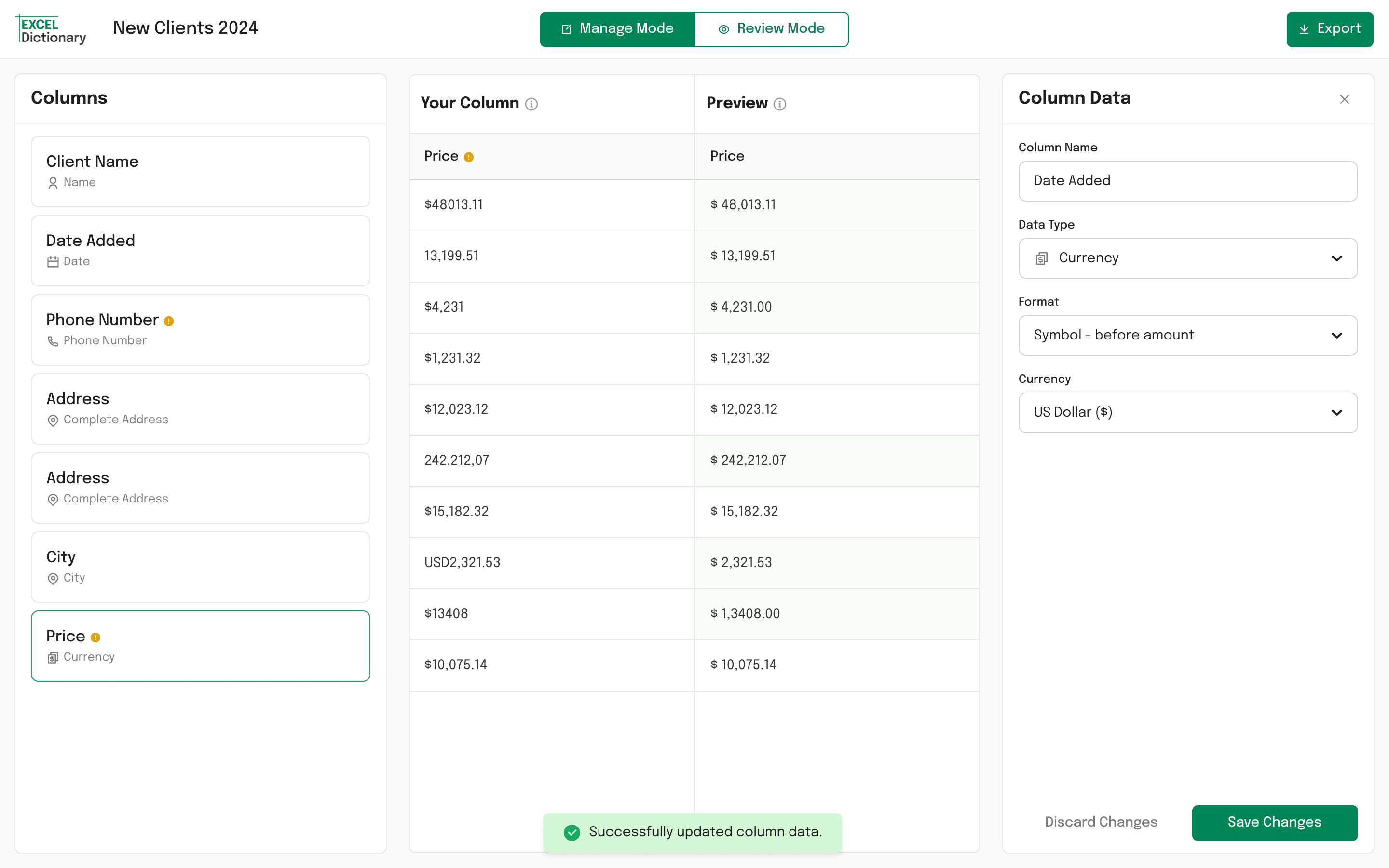Screen dimensions: 1389x868
Task: Switch to Review Mode
Action: (771, 29)
